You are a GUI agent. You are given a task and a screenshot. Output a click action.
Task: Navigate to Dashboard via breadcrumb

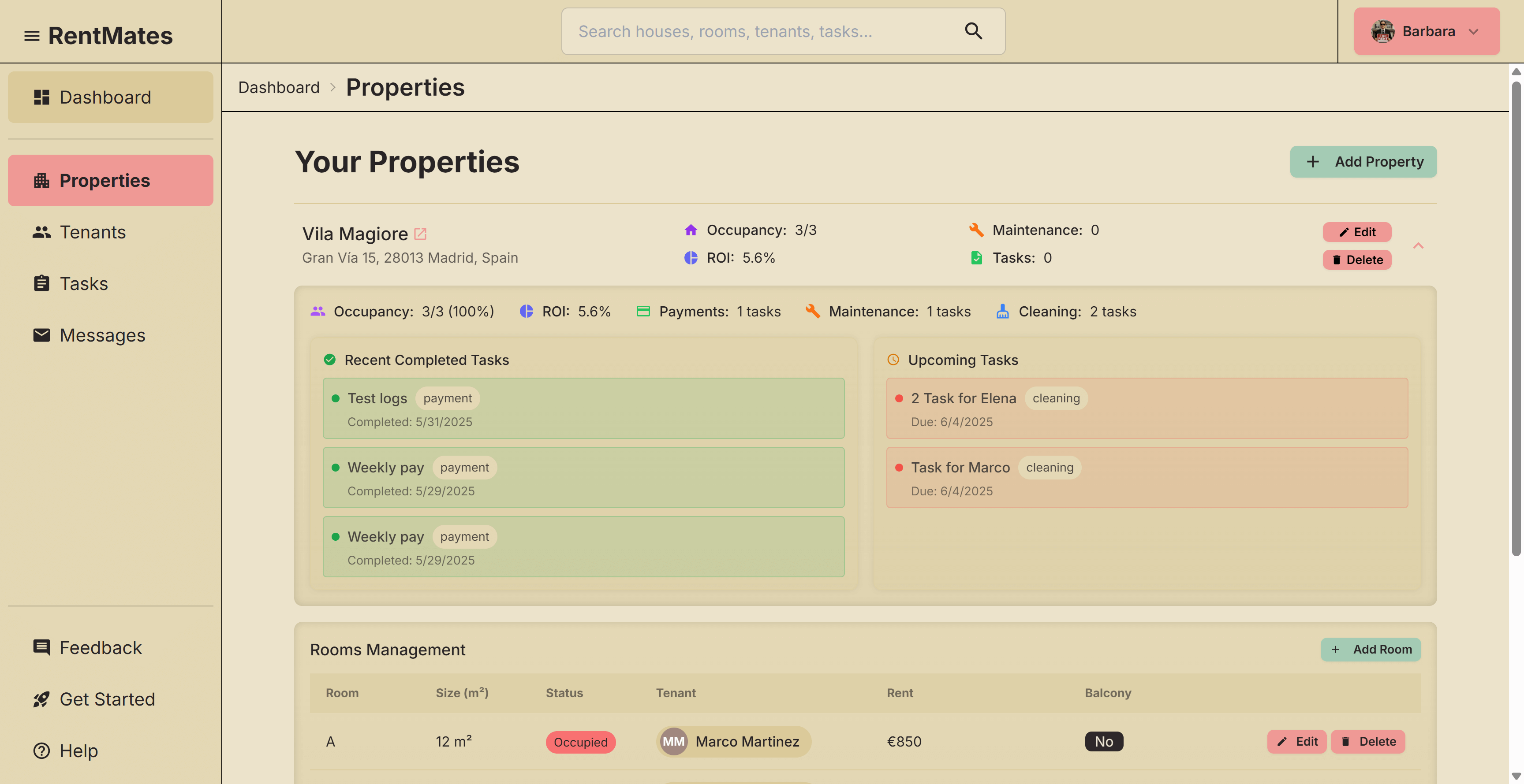click(279, 87)
